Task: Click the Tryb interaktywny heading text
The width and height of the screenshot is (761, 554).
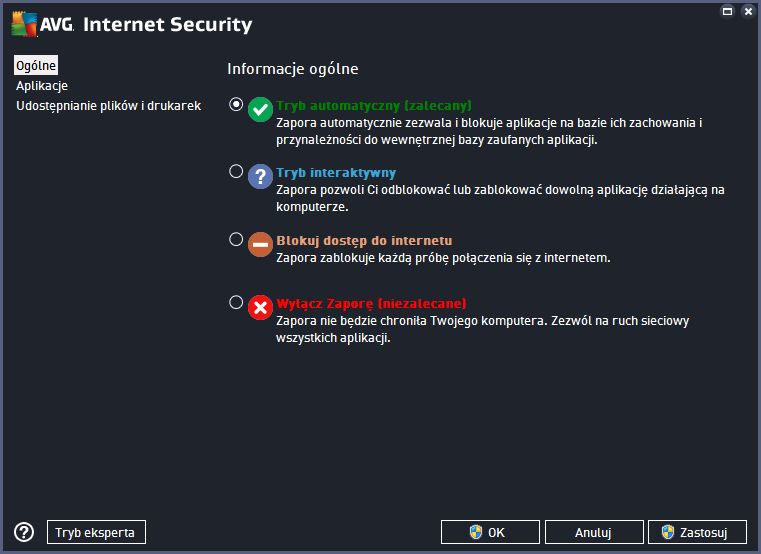Action: pos(336,172)
